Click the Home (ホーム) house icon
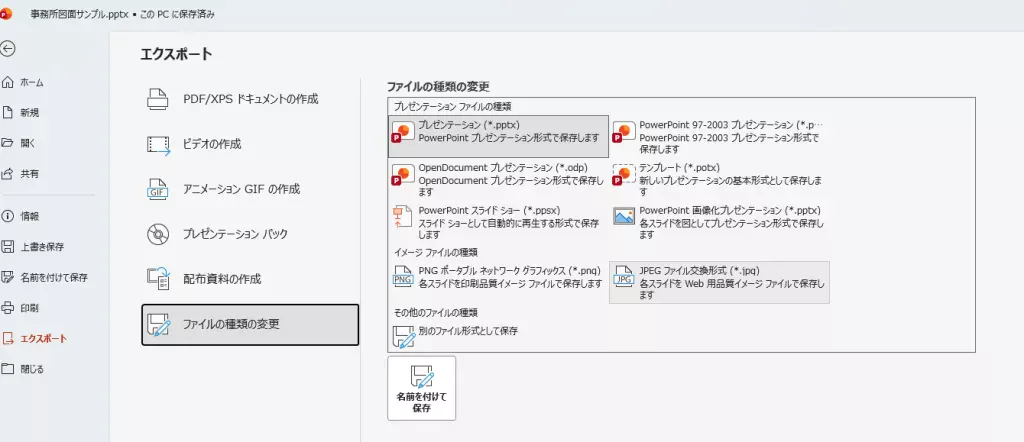 8,82
